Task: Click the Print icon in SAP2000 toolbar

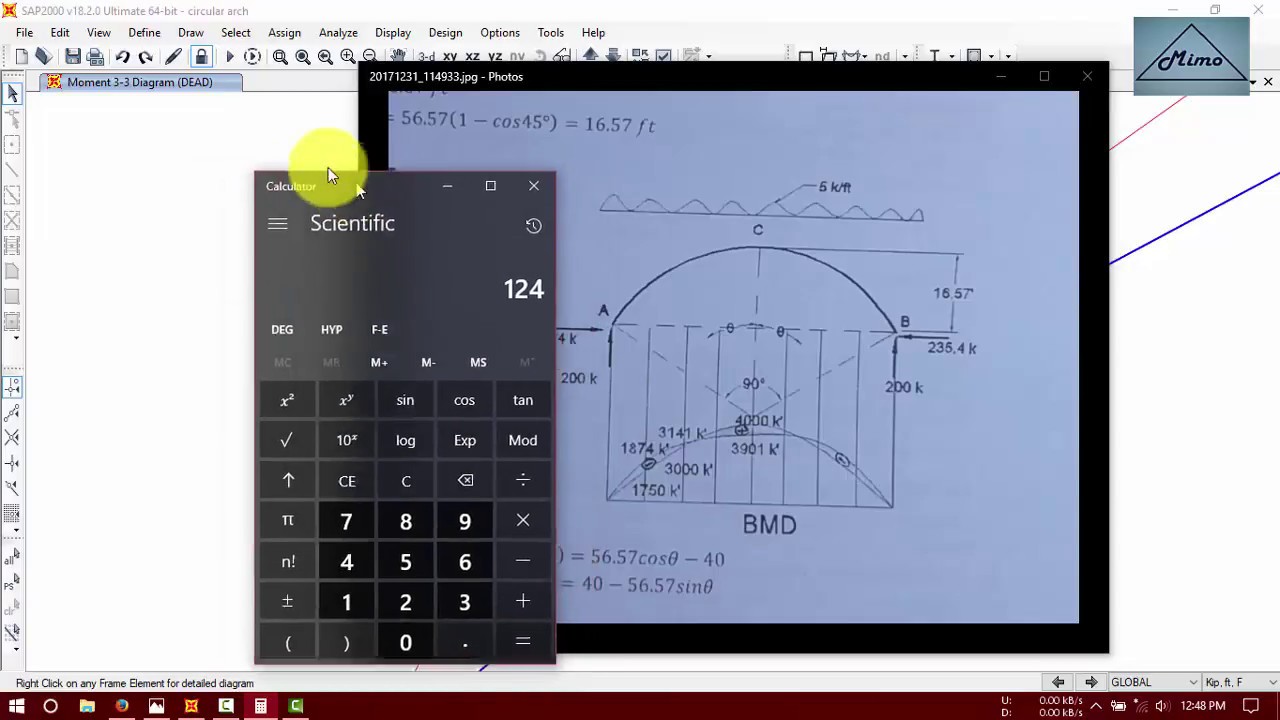Action: tap(95, 57)
